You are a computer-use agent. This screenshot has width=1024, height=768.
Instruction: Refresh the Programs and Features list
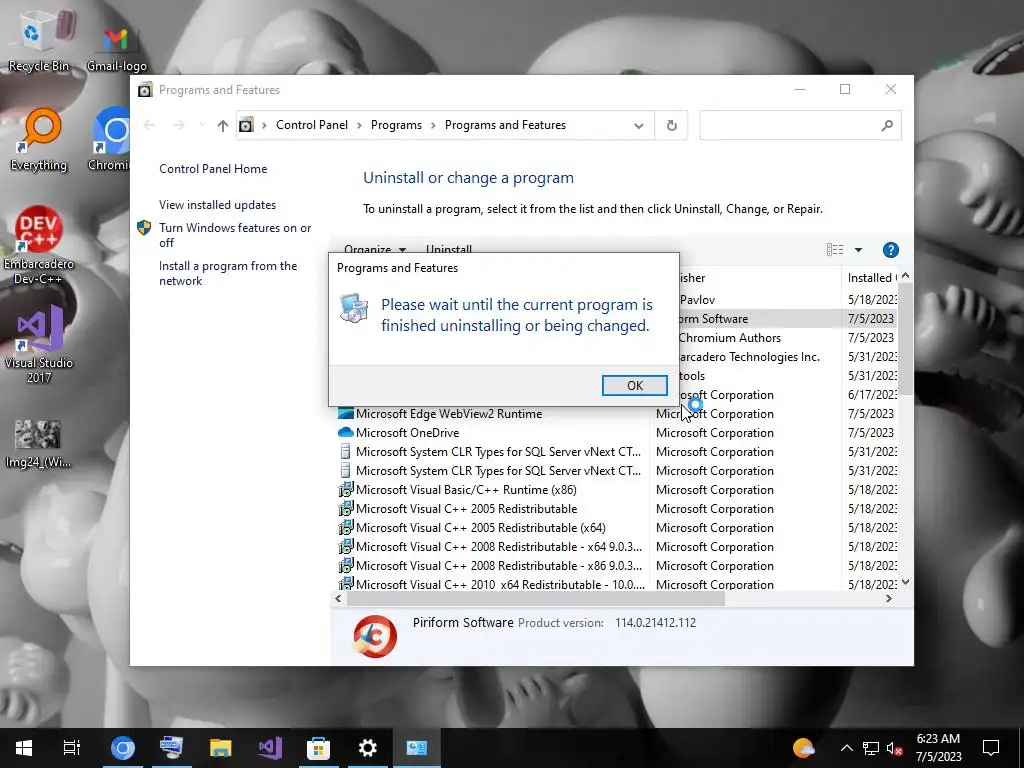point(671,125)
